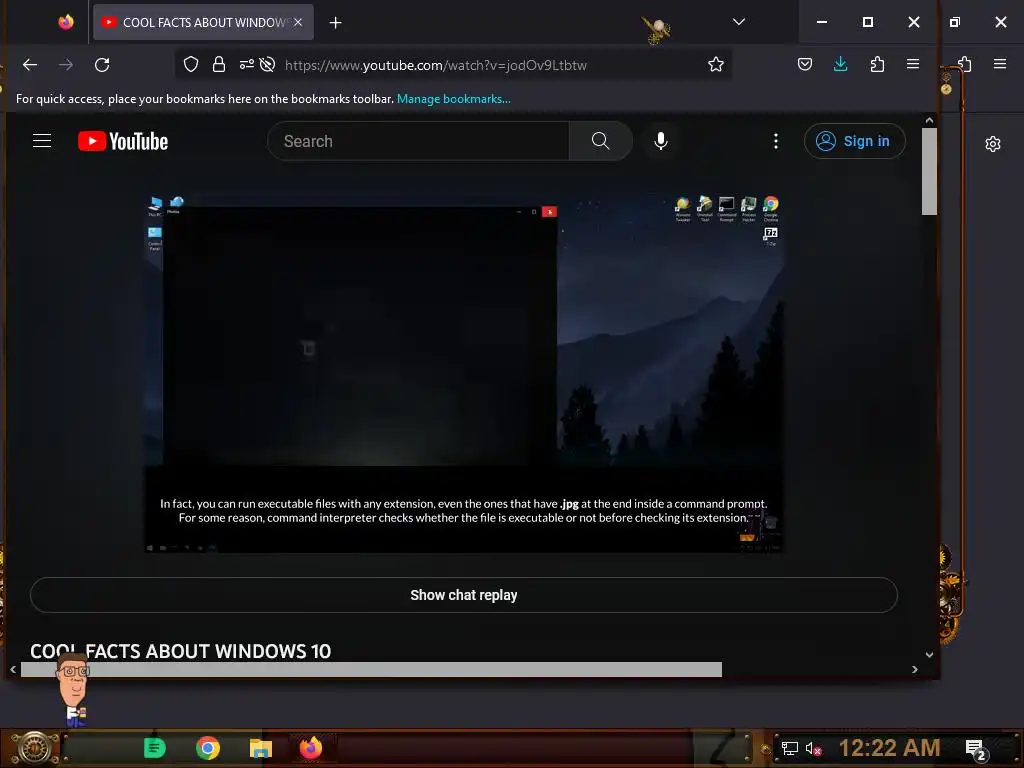The image size is (1024, 768).
Task: Close the COOL FACTS ABOUT WINDOWS tab
Action: tap(298, 22)
